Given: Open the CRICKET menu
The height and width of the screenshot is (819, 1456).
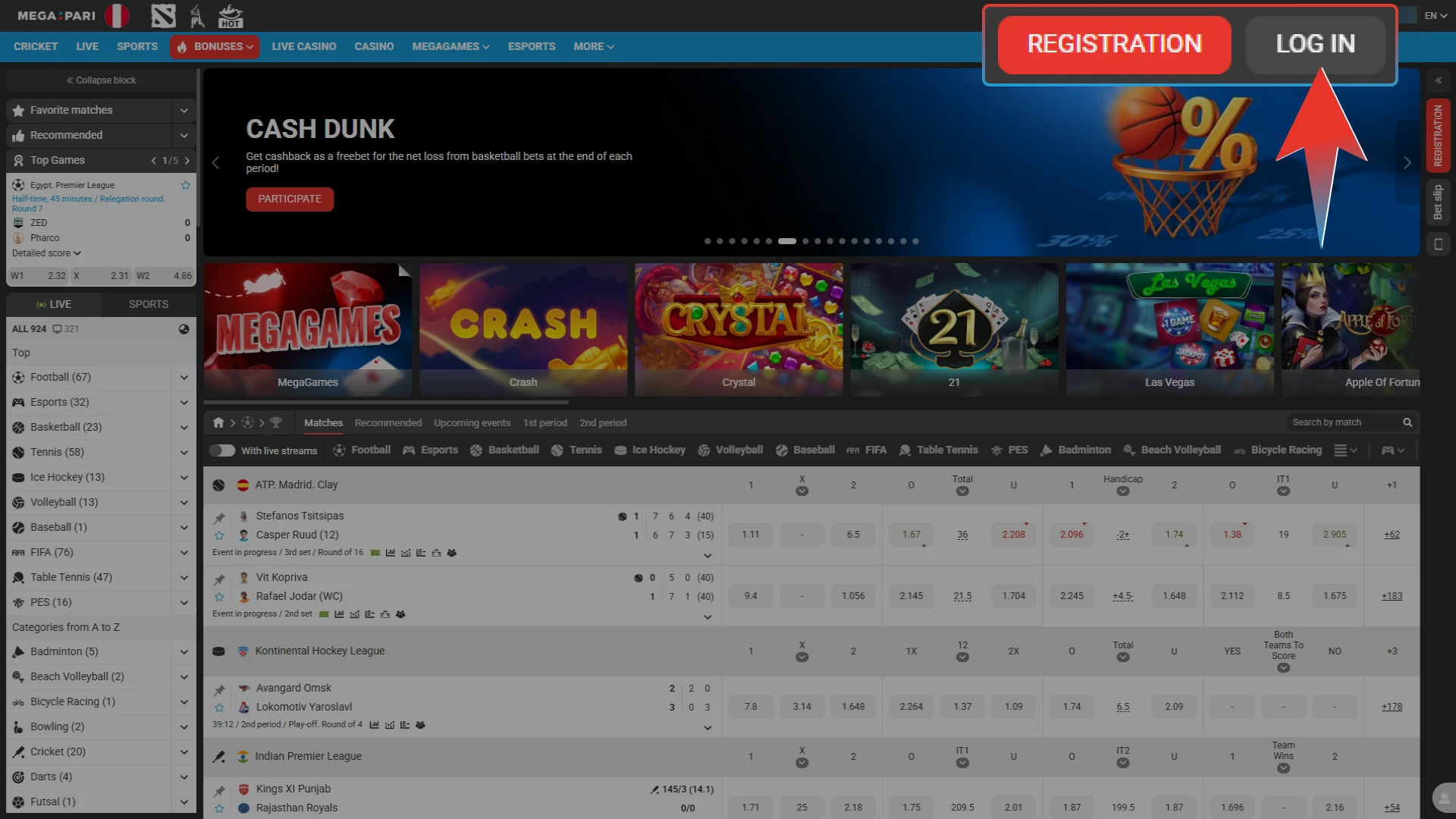Looking at the screenshot, I should [x=36, y=46].
